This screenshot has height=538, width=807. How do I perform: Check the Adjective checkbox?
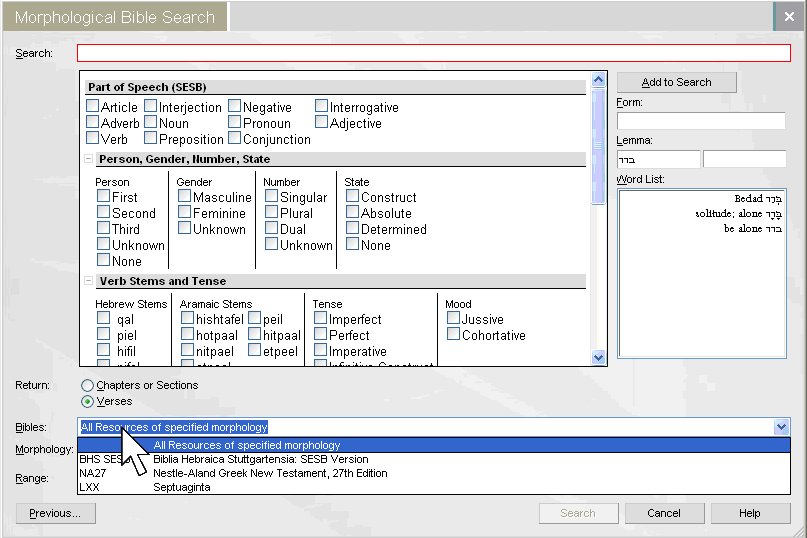point(322,122)
